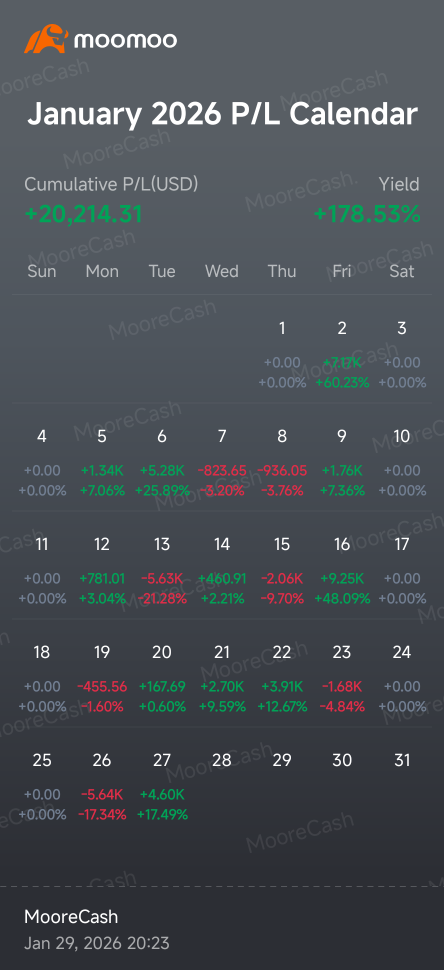Image resolution: width=444 pixels, height=970 pixels.
Task: Click the moomoo brand name text
Action: pos(126,40)
